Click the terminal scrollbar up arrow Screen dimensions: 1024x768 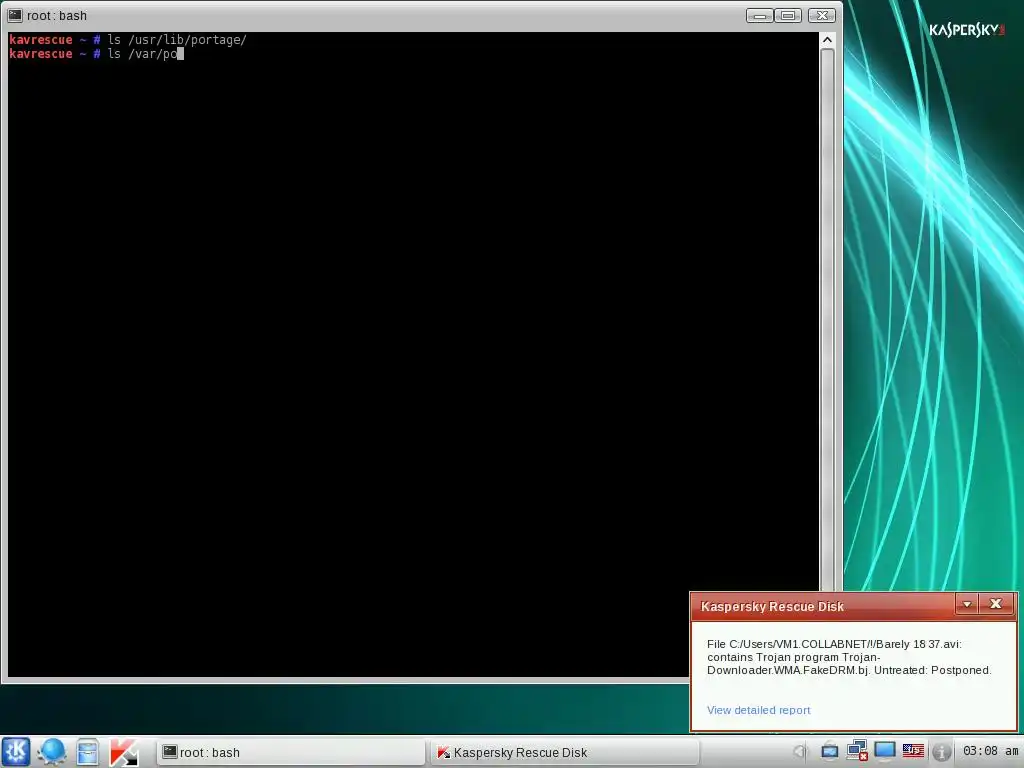[x=827, y=40]
